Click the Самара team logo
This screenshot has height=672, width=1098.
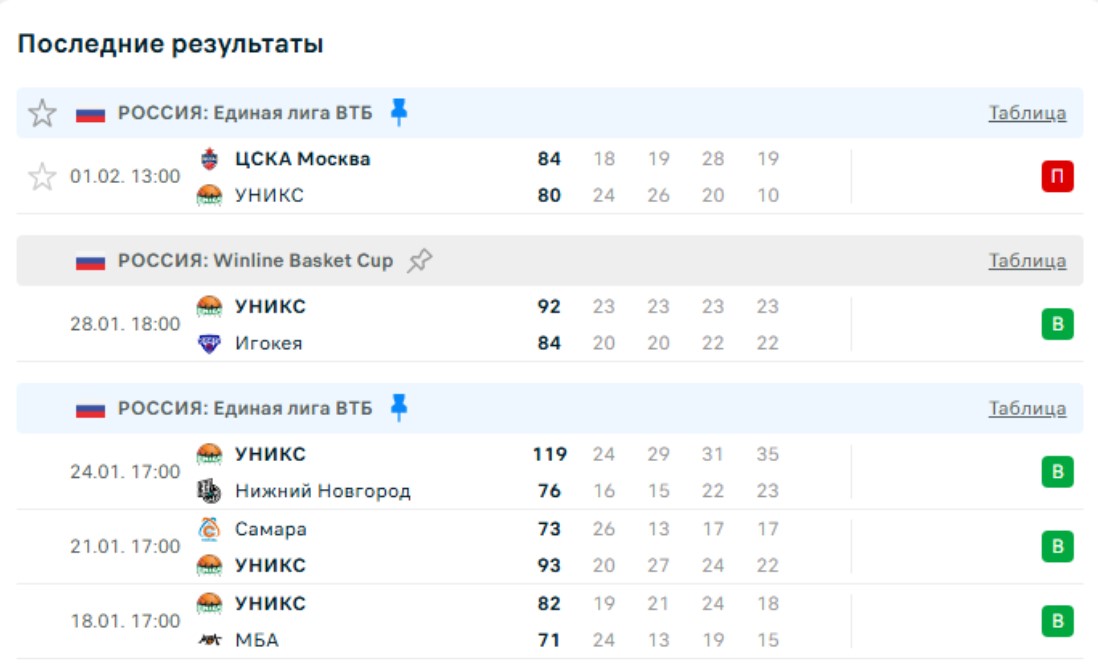(x=209, y=529)
